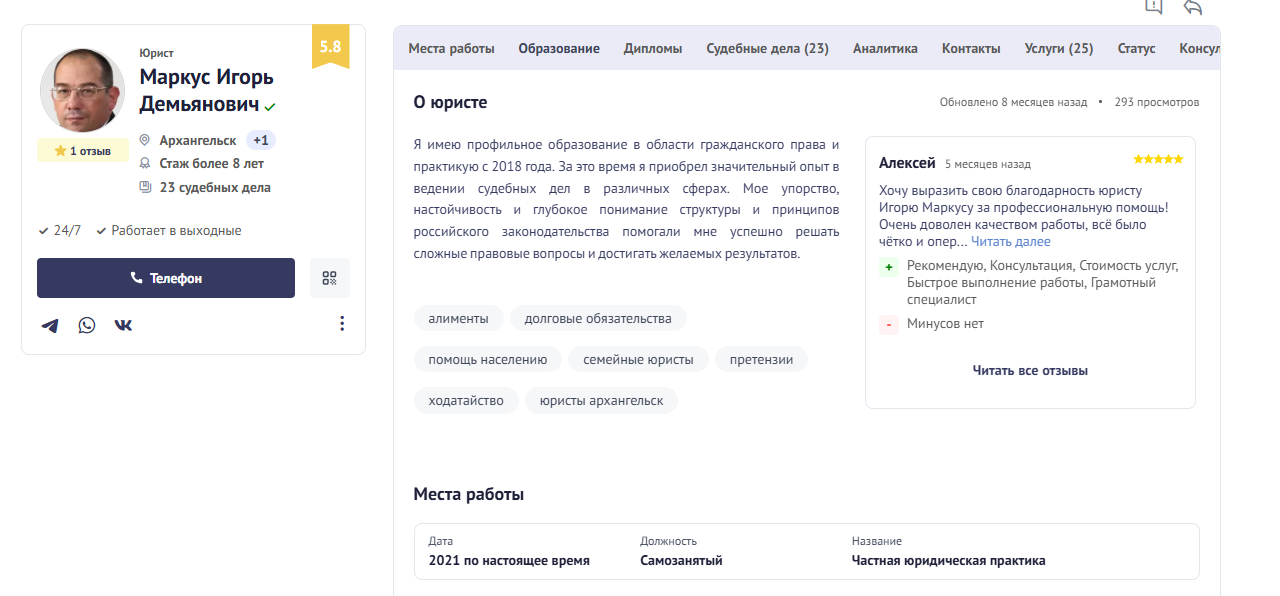Click the reply/share arrow icon at top right
This screenshot has width=1280, height=596.
click(1192, 7)
